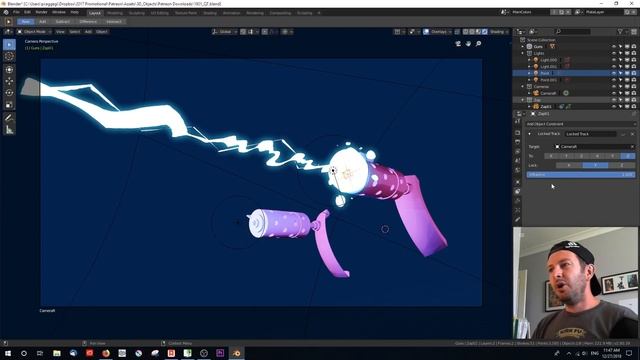
Task: Switch to the Sculpting workspace tab
Action: point(136,13)
